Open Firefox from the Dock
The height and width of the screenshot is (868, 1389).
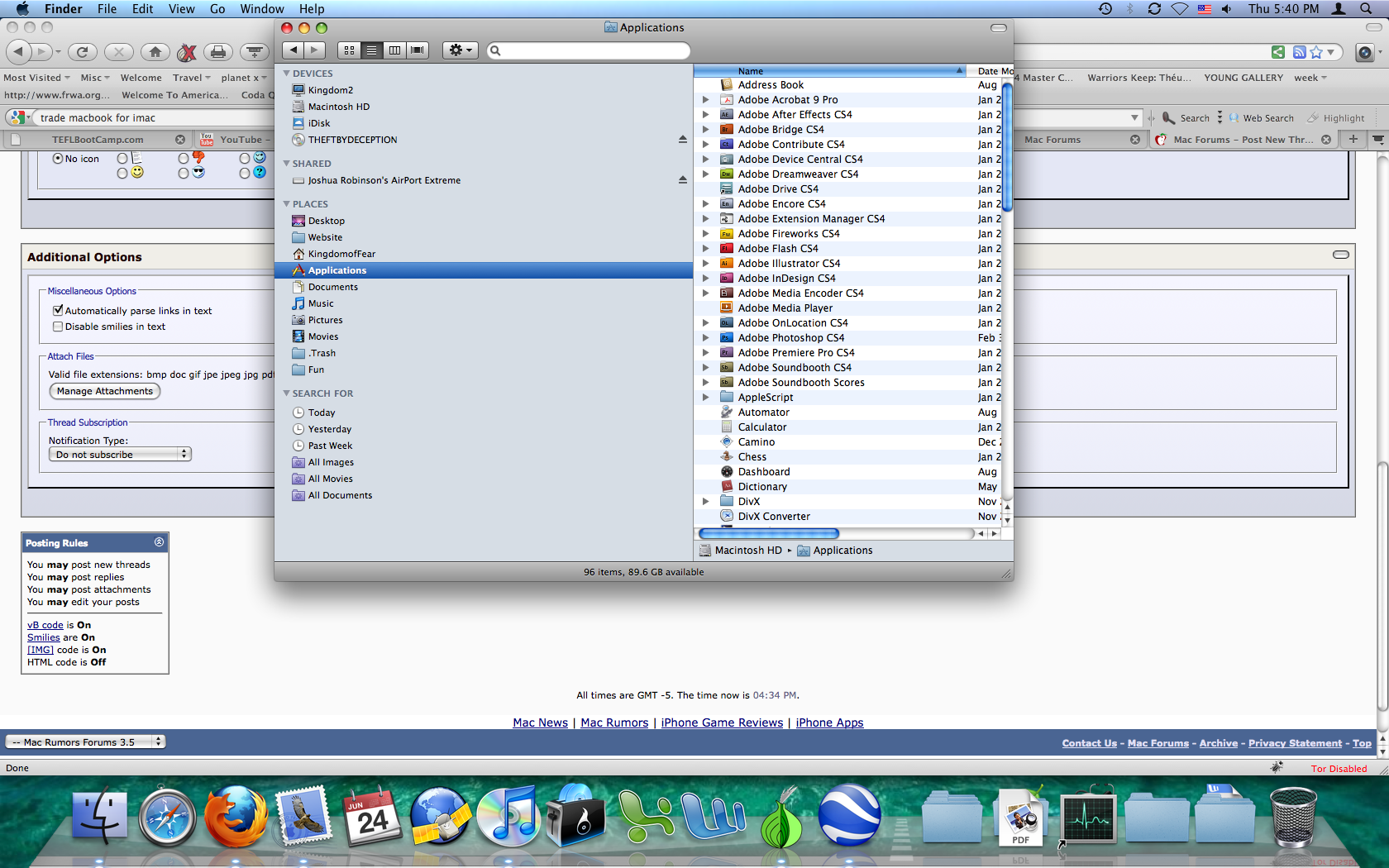pyautogui.click(x=236, y=817)
